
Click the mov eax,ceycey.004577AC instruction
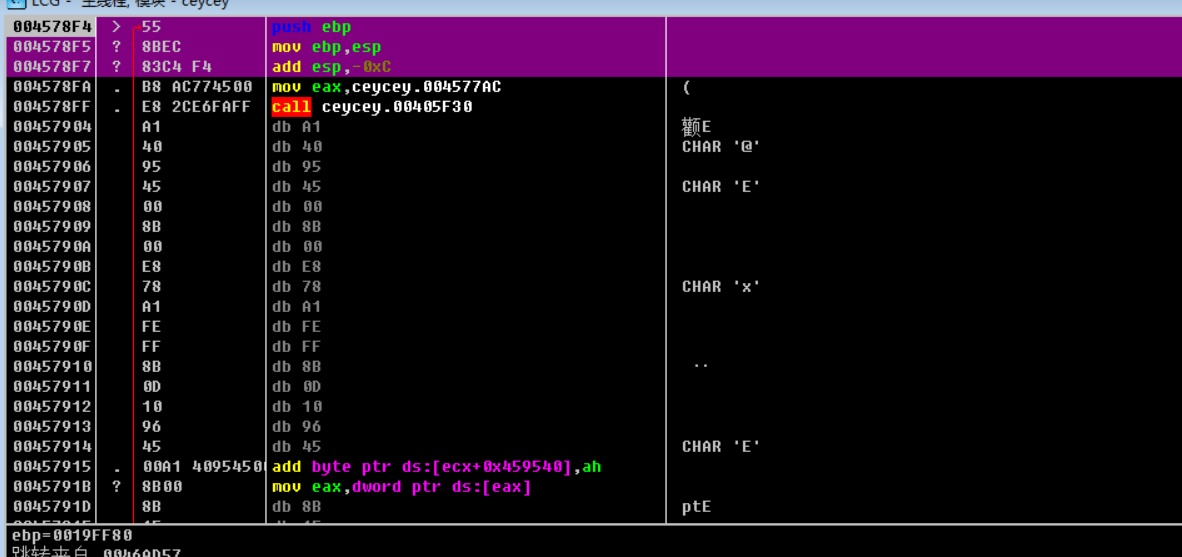[x=386, y=87]
